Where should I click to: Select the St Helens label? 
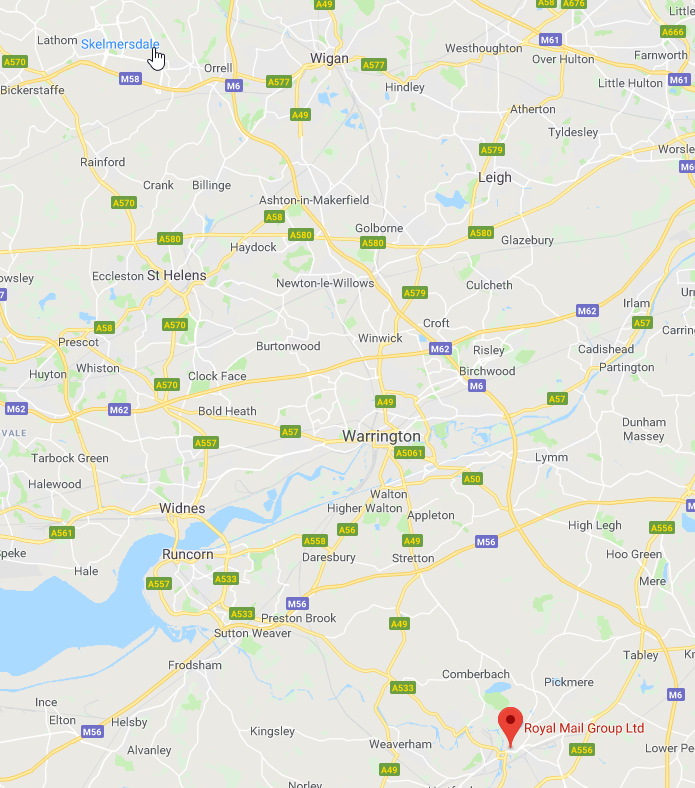[176, 275]
